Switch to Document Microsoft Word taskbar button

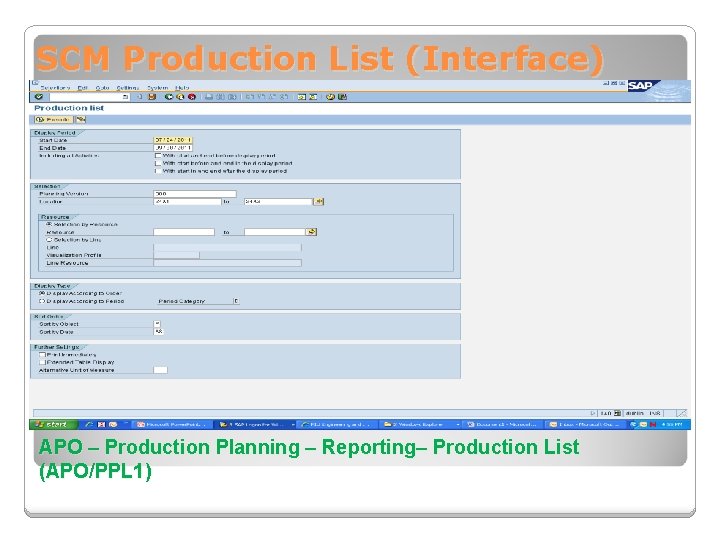[x=503, y=425]
